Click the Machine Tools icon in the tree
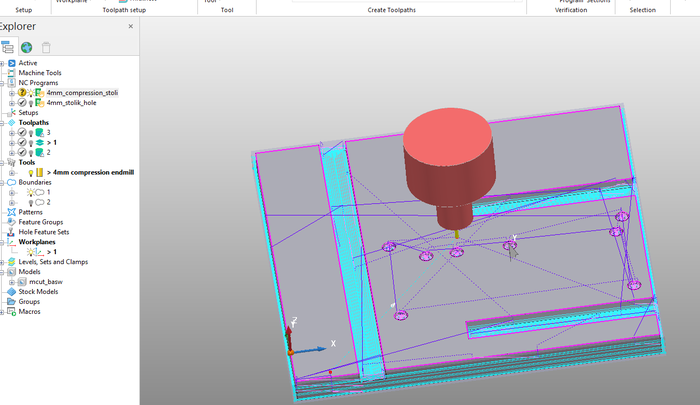The width and height of the screenshot is (700, 405). coord(11,73)
